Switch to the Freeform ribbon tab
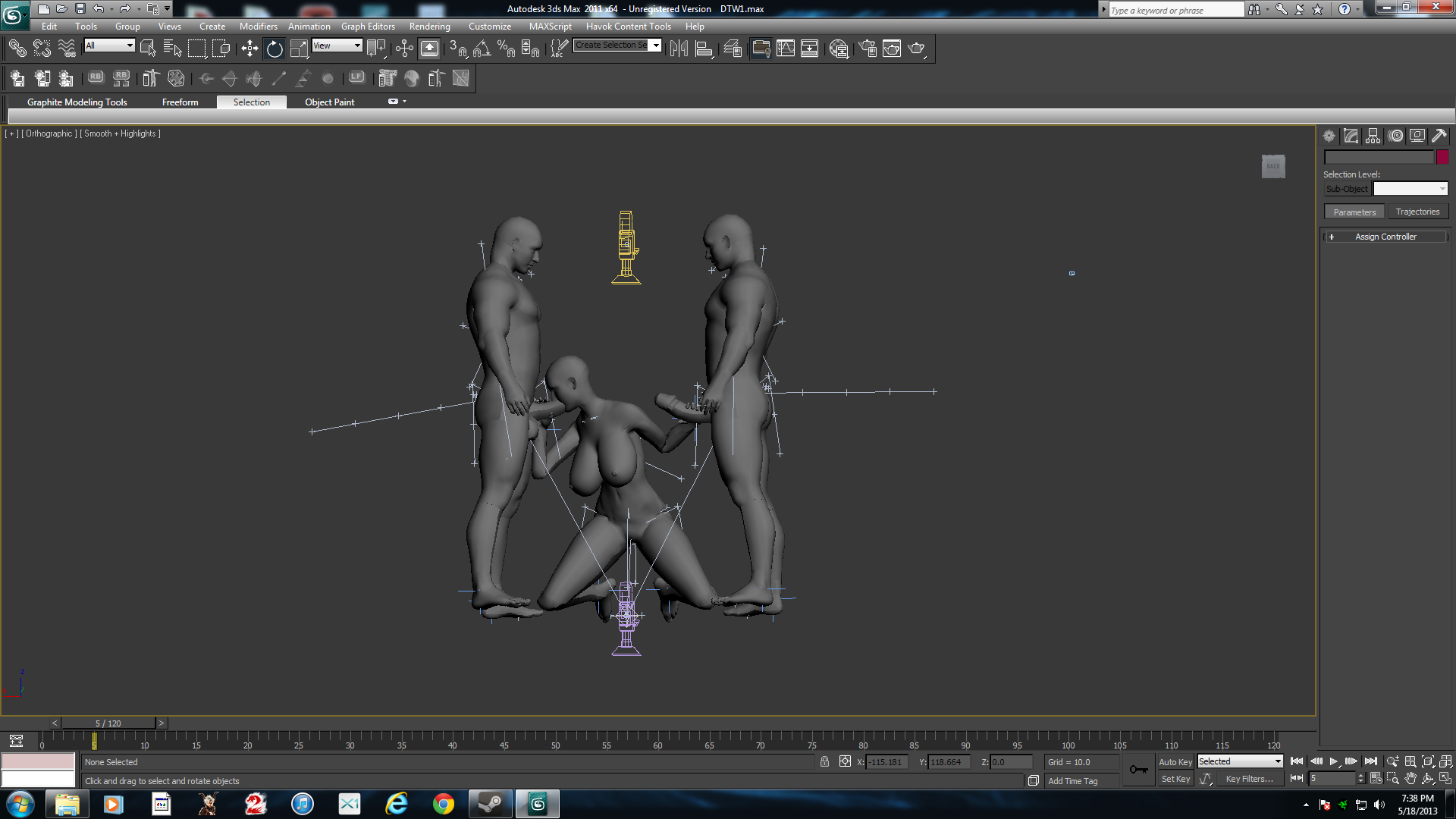1456x819 pixels. pos(180,102)
